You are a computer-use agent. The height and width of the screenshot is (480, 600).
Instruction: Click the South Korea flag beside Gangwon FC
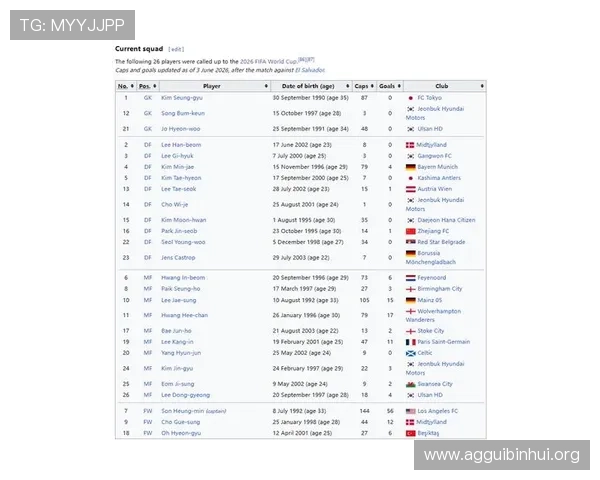411,156
